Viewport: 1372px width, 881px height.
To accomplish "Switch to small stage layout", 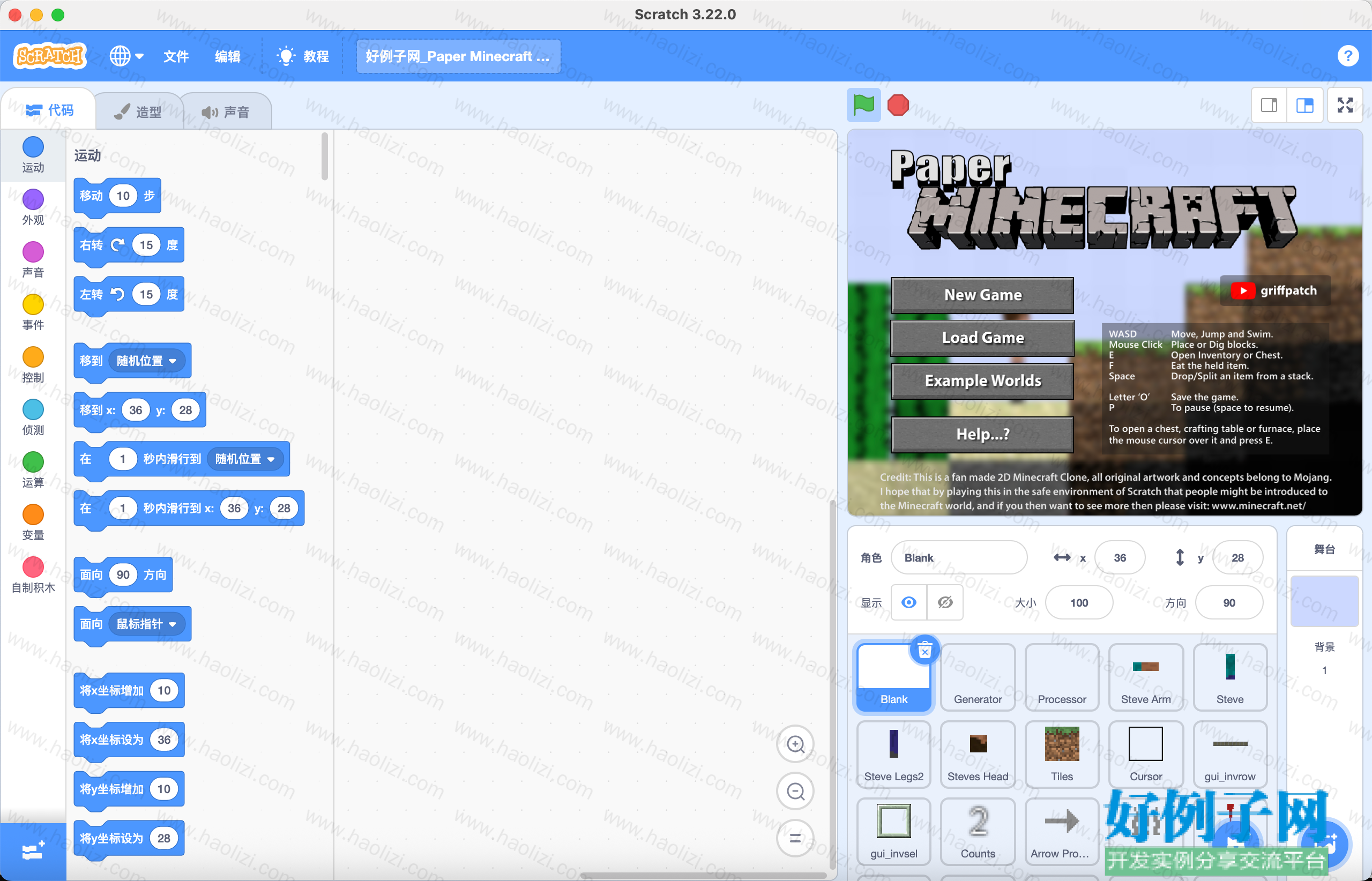I will pyautogui.click(x=1269, y=105).
